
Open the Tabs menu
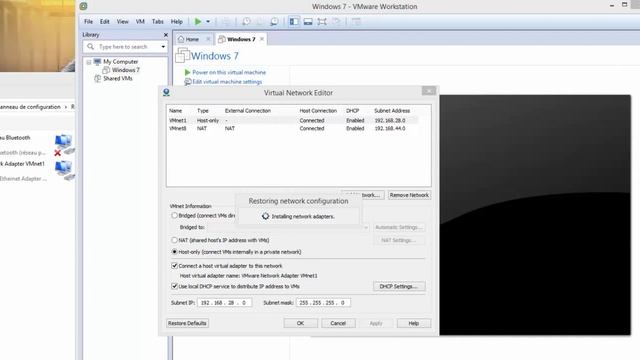[158, 22]
